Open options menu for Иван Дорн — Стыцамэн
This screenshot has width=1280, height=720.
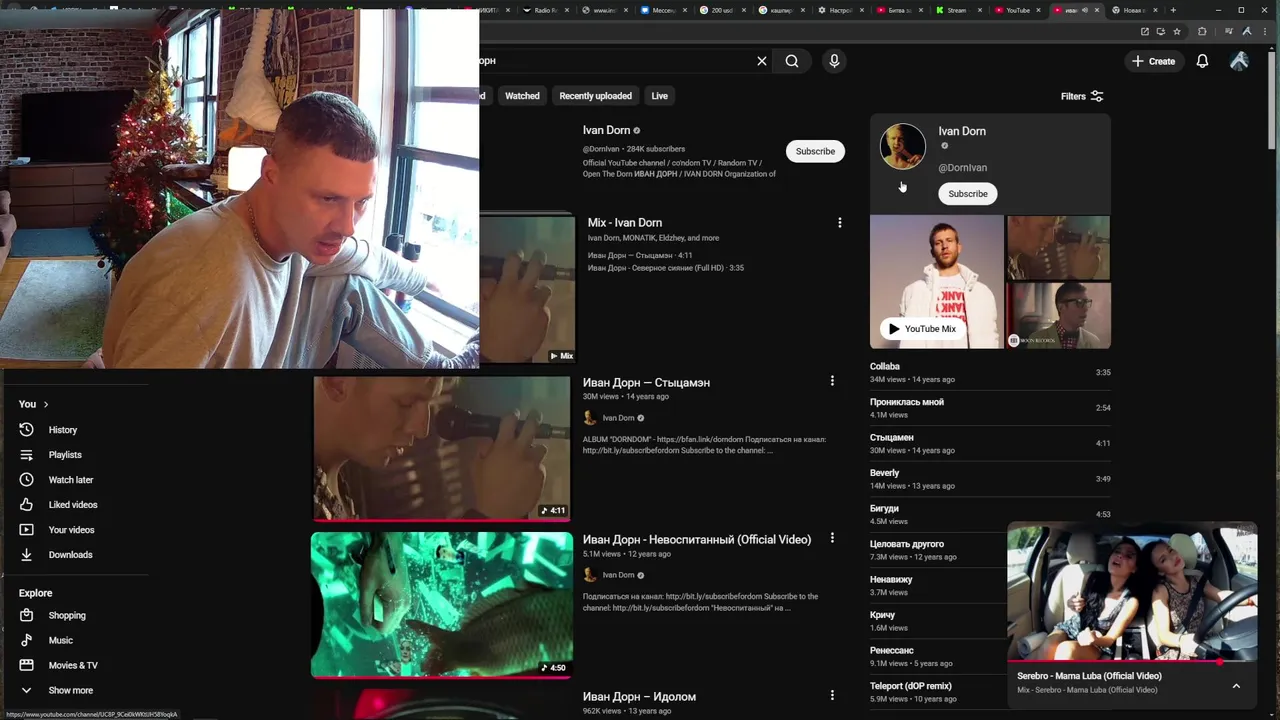click(x=832, y=381)
